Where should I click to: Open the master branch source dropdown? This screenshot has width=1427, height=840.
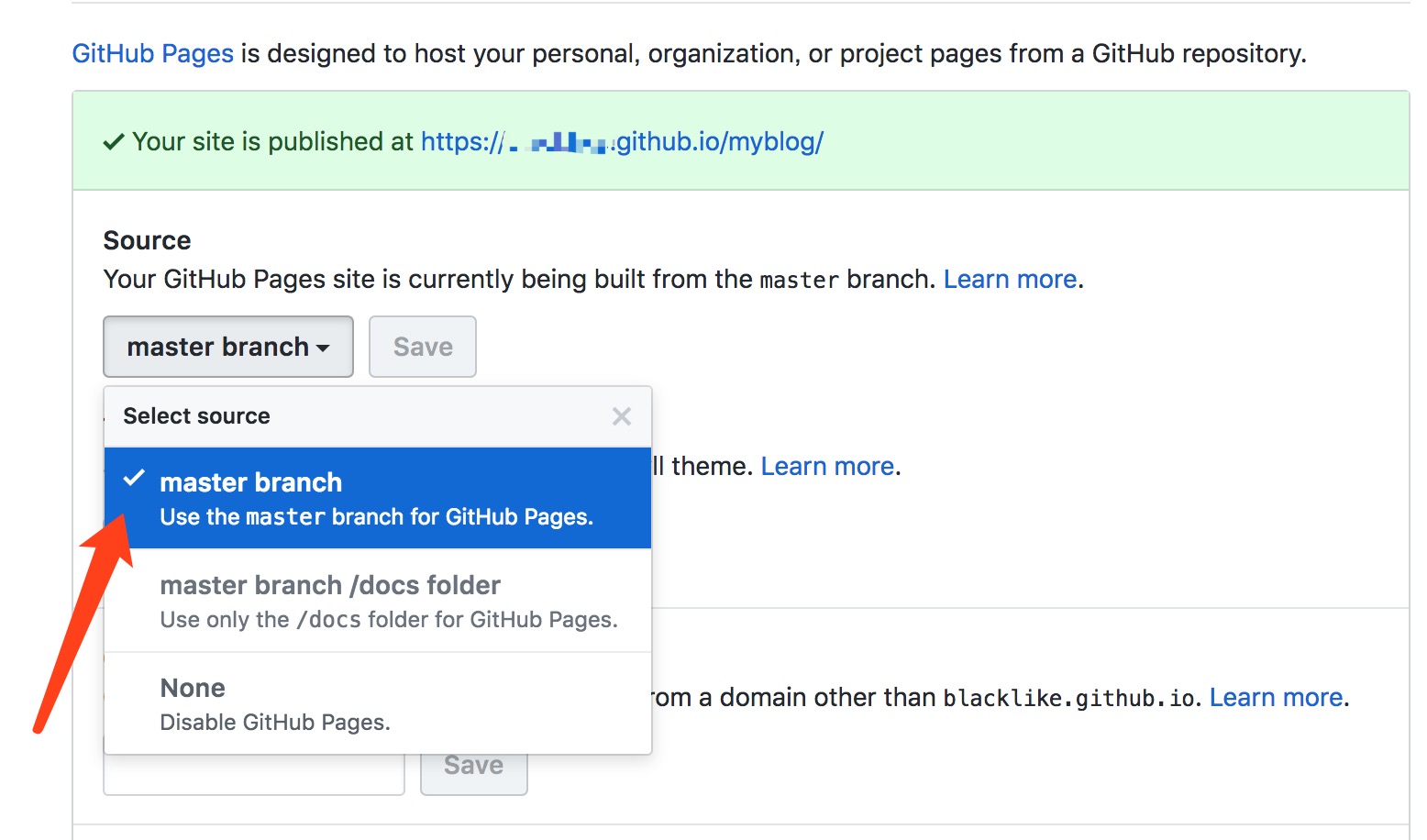coord(228,347)
